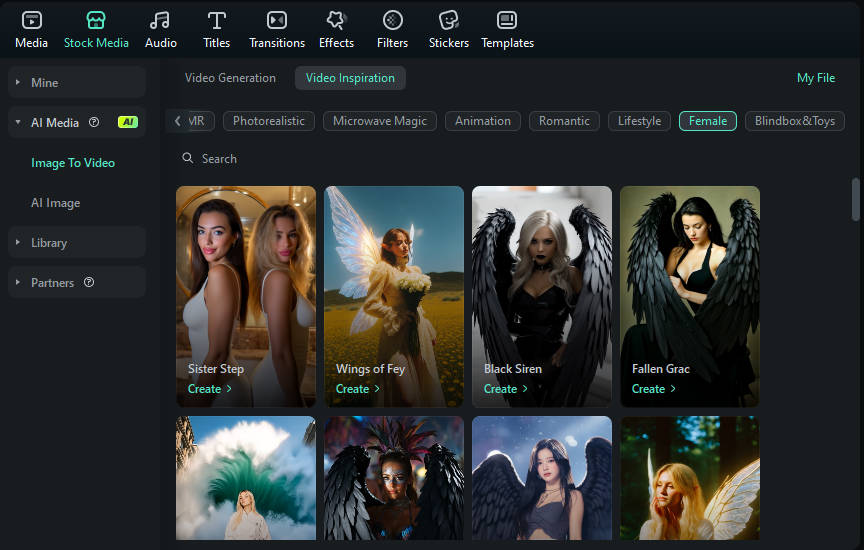Open the My File link
Viewport: 864px width, 550px height.
click(816, 78)
